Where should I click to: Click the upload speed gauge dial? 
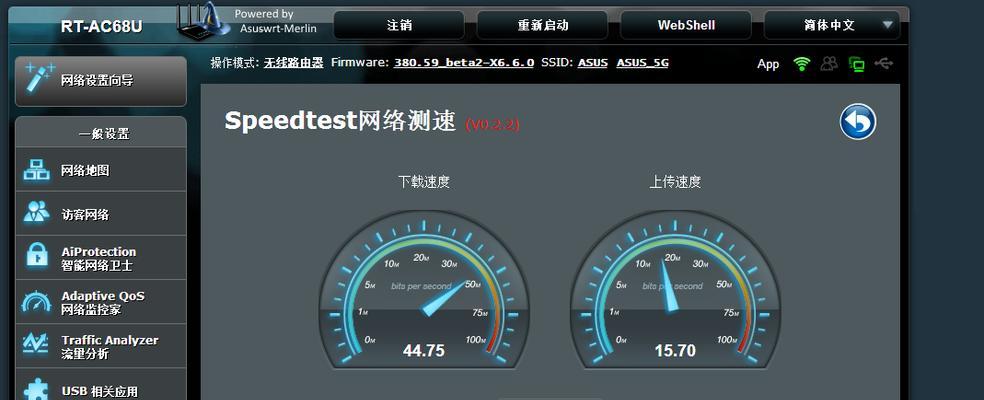click(x=675, y=291)
